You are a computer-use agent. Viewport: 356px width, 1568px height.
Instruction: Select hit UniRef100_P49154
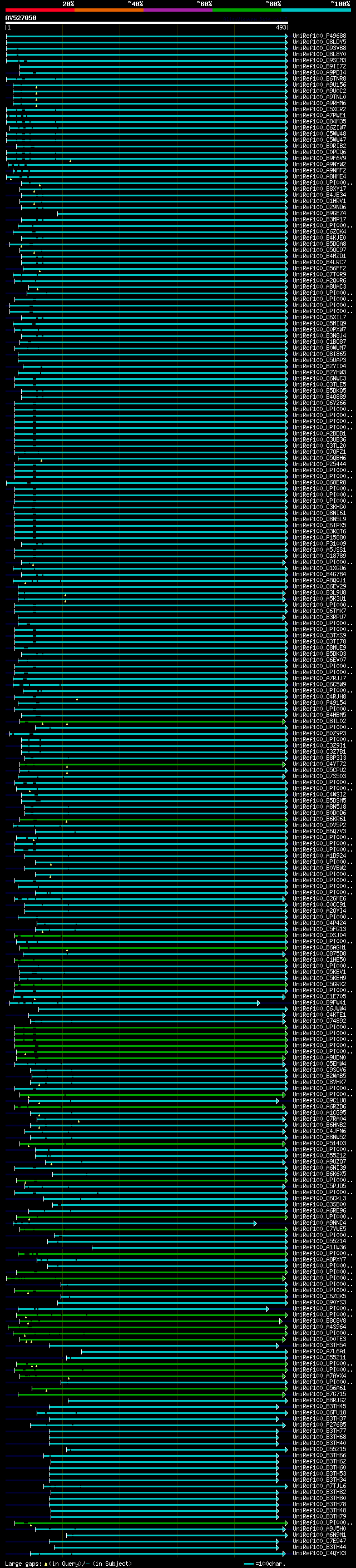[319, 703]
